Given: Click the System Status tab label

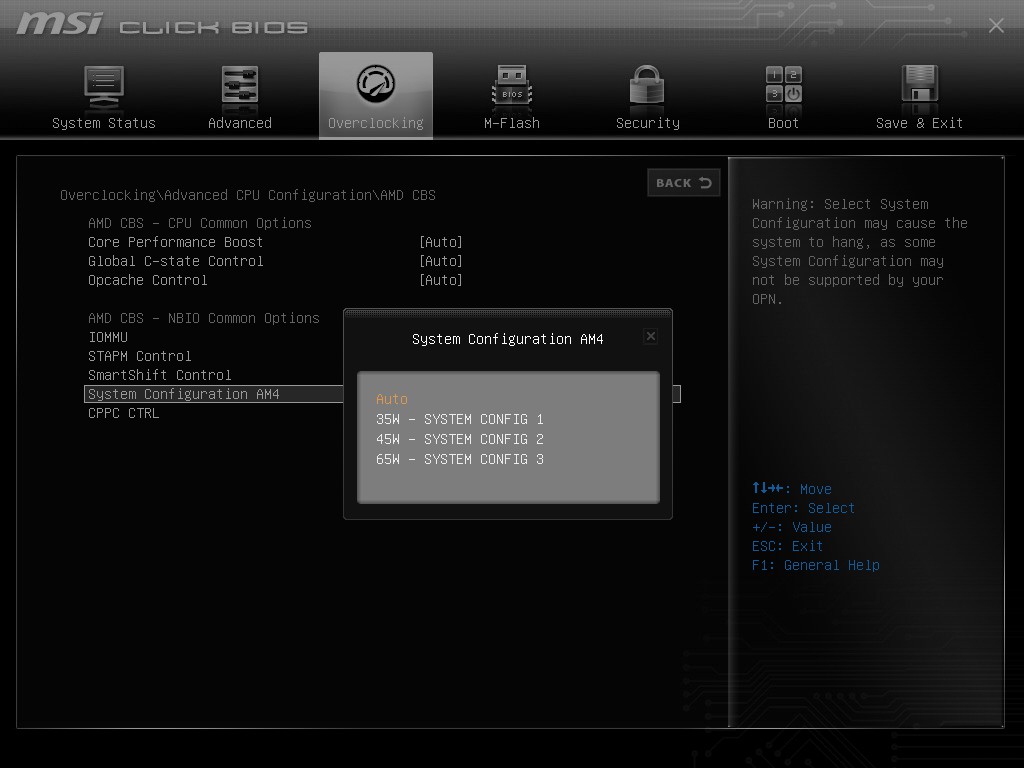Looking at the screenshot, I should coord(104,123).
